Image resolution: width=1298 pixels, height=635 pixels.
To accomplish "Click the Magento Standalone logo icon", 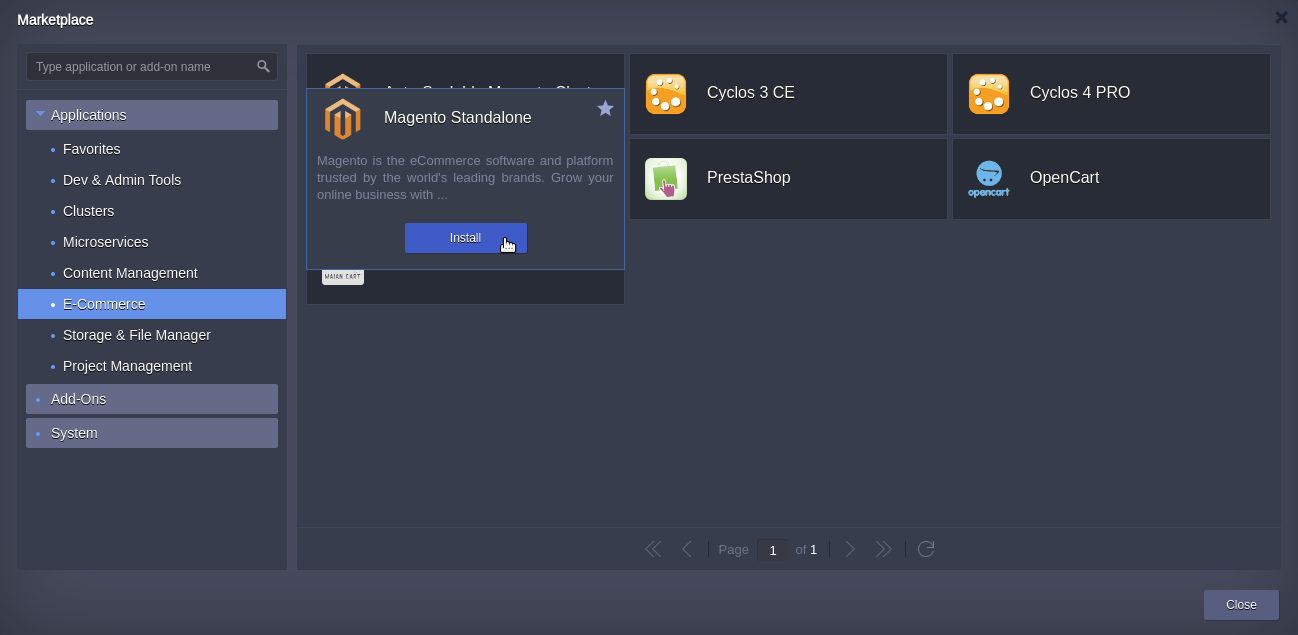I will 342,119.
